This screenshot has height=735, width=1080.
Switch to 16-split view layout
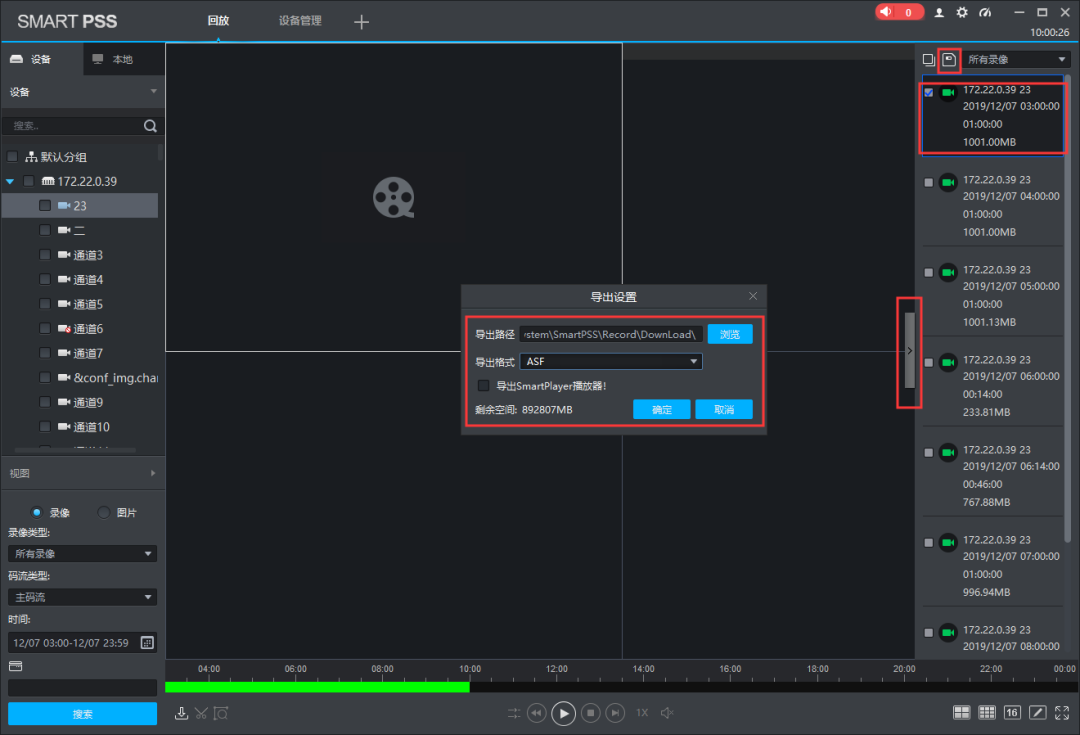1012,712
